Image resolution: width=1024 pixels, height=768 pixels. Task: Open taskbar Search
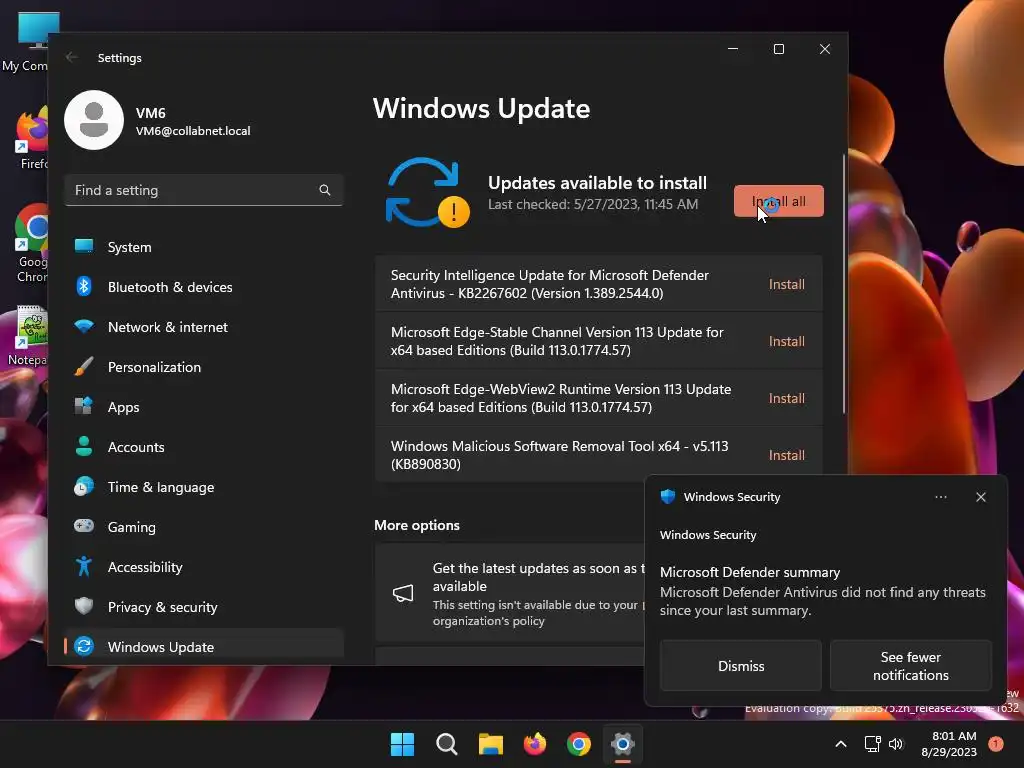point(447,744)
